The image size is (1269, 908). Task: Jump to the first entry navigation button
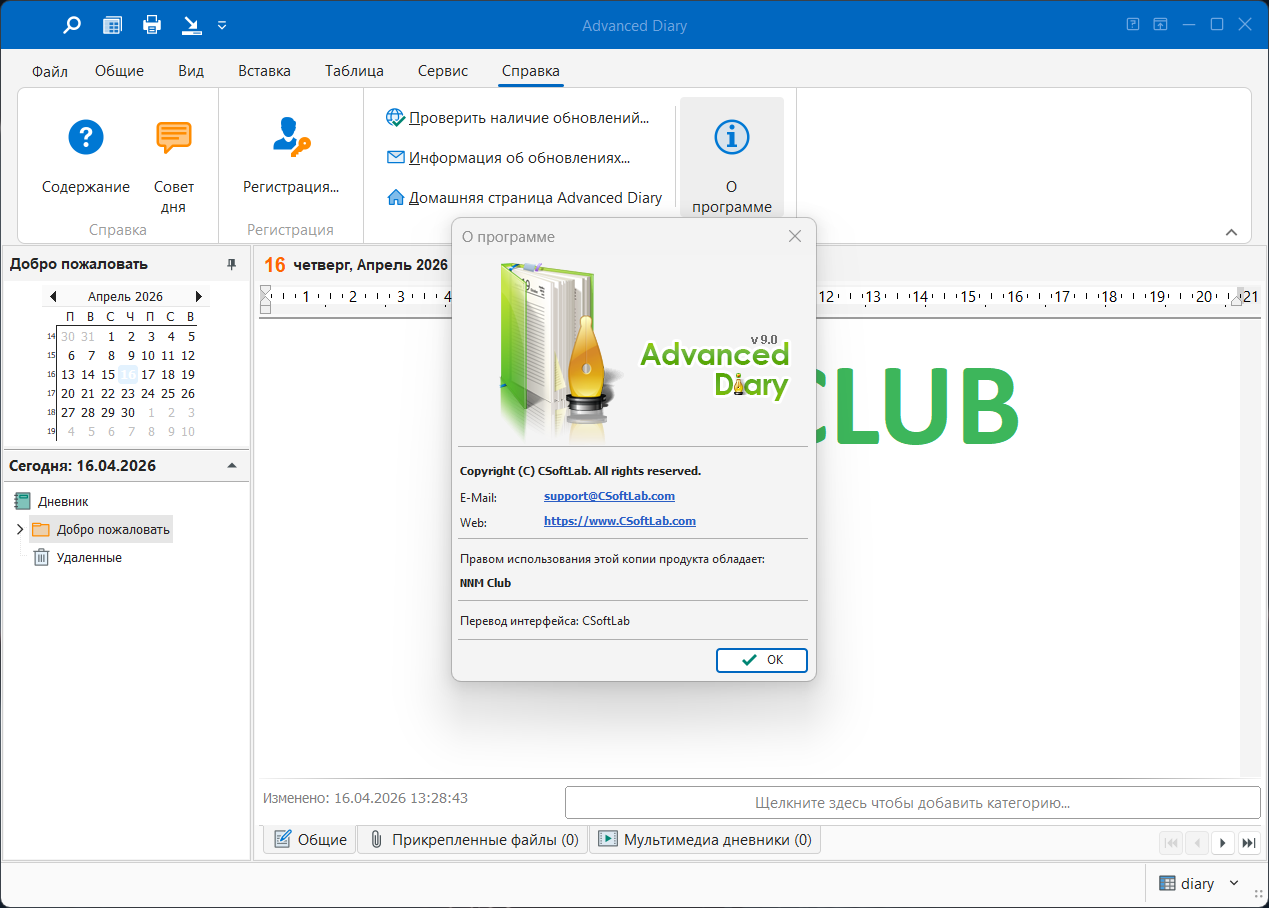[1171, 843]
